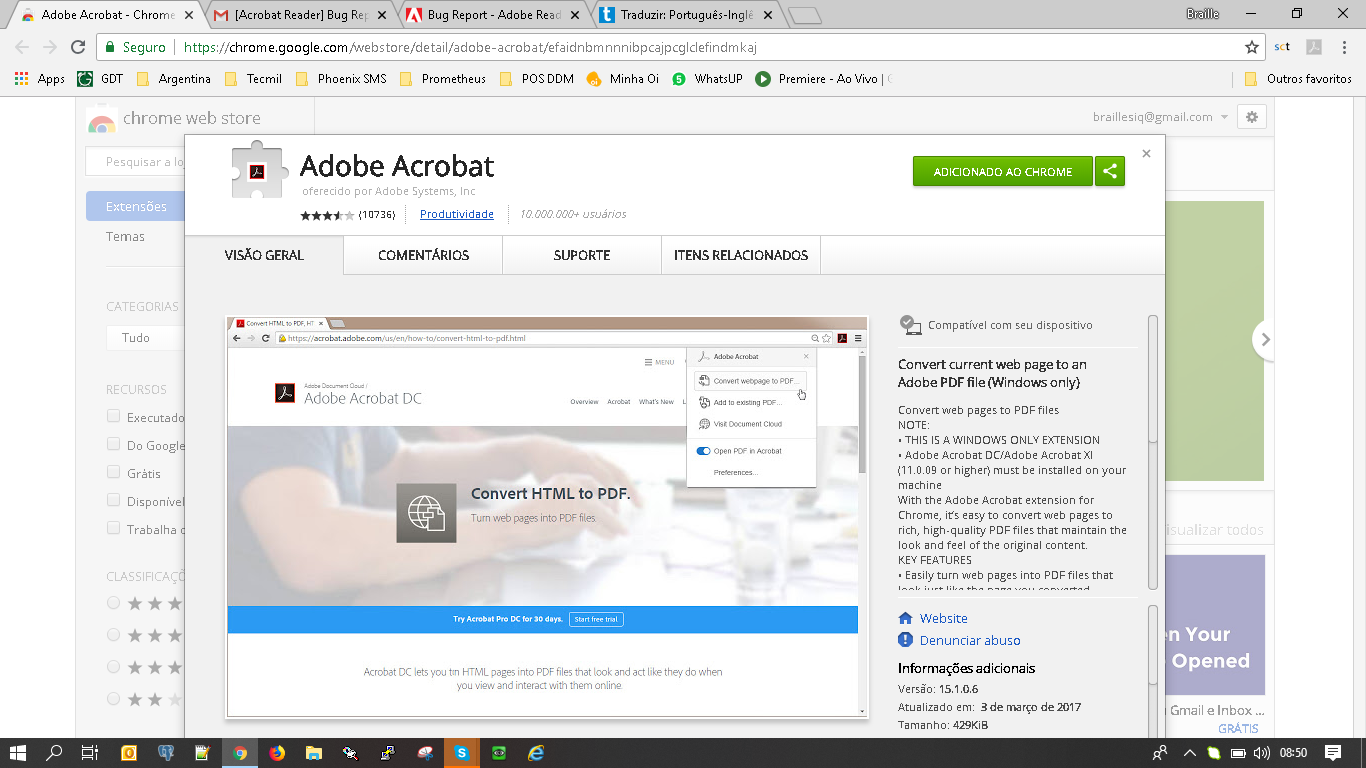The image size is (1366, 768).
Task: Open the Produtividade category link
Action: click(x=456, y=213)
